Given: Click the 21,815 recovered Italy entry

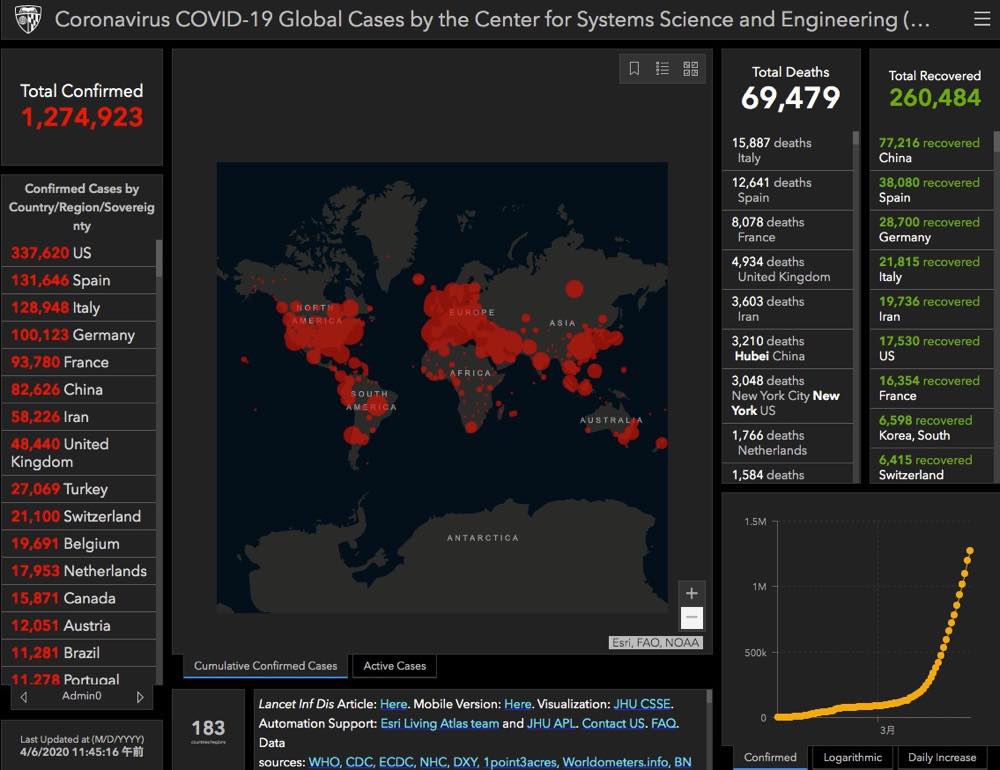Looking at the screenshot, I should tap(932, 269).
